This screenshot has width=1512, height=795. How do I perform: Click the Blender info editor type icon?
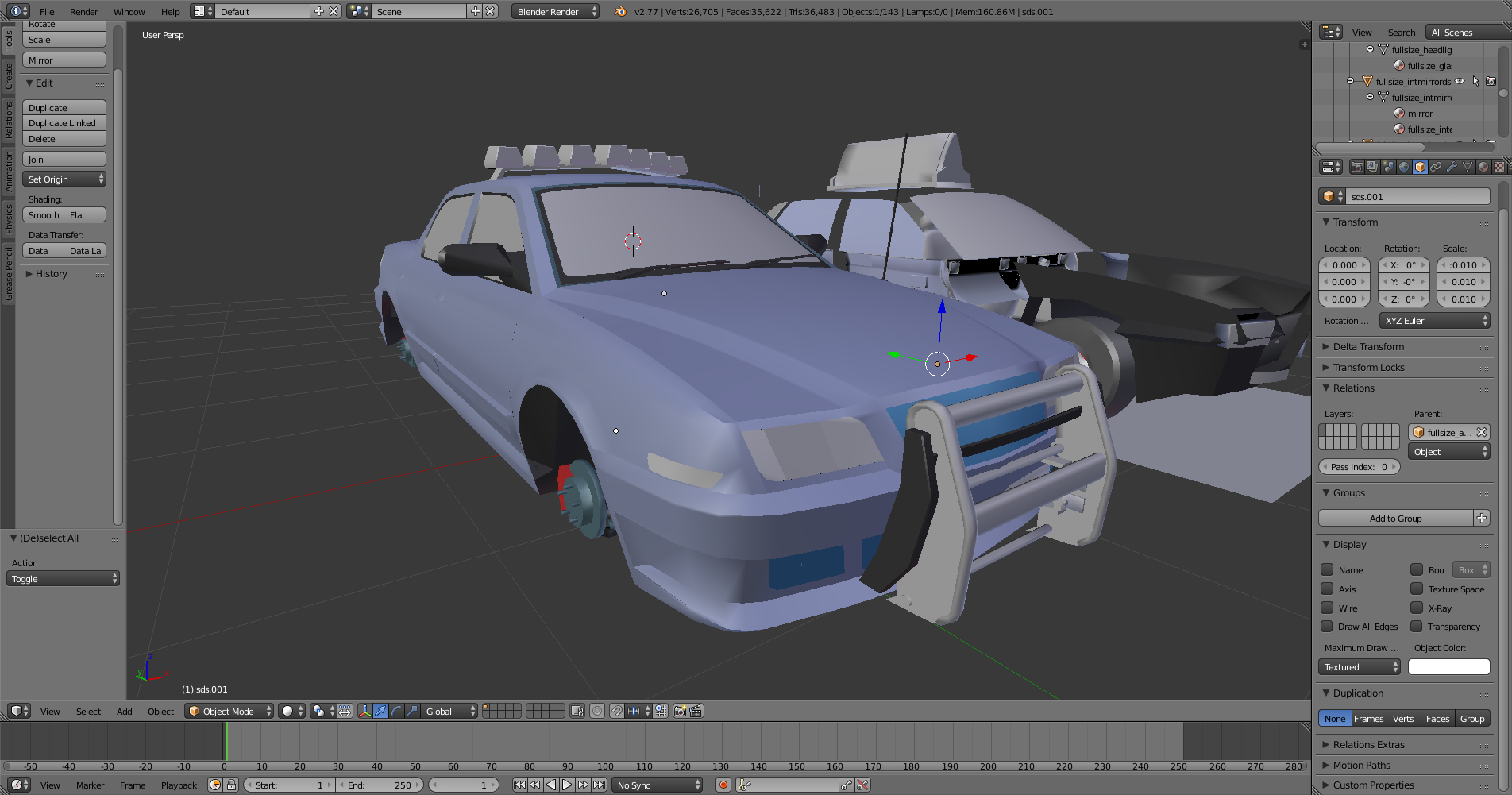pos(19,11)
